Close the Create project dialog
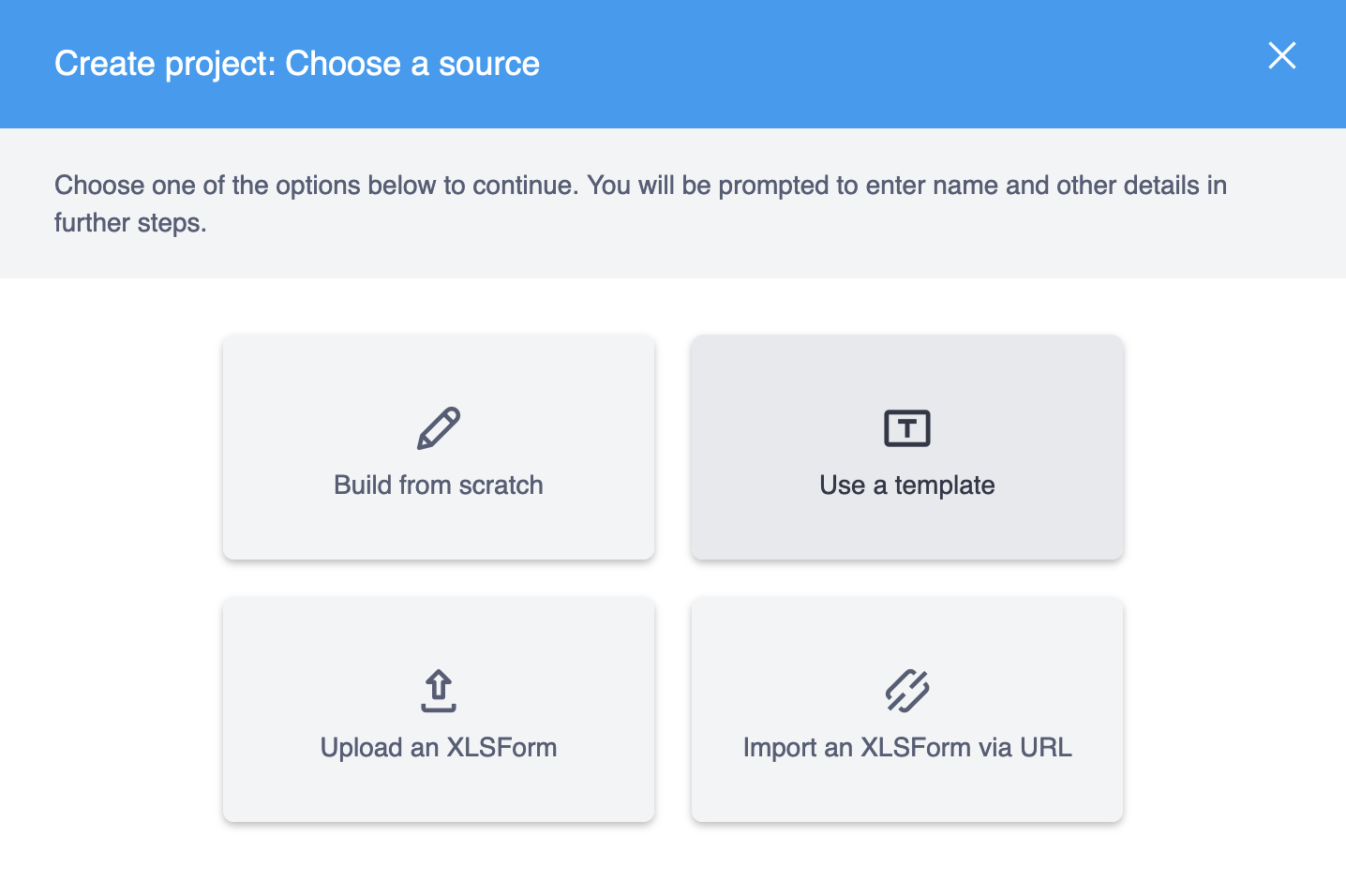1346x896 pixels. 1281,55
